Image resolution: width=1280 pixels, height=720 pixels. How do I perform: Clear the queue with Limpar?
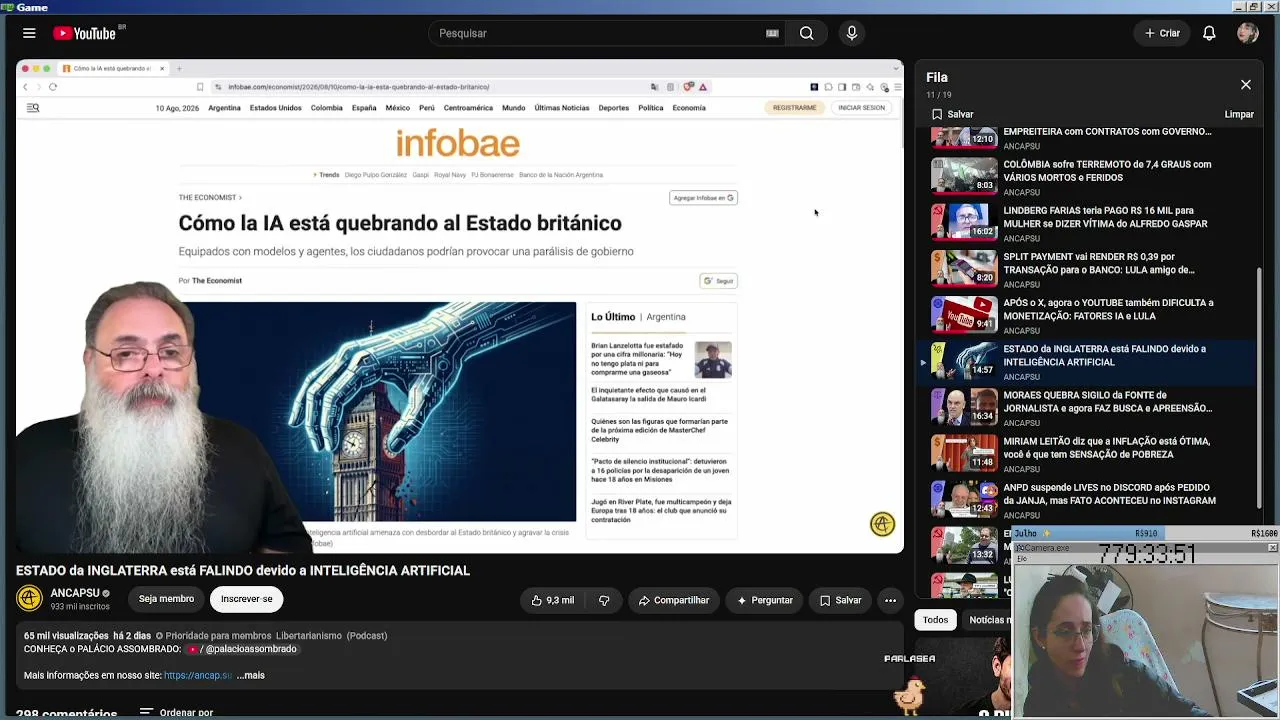coord(1239,114)
